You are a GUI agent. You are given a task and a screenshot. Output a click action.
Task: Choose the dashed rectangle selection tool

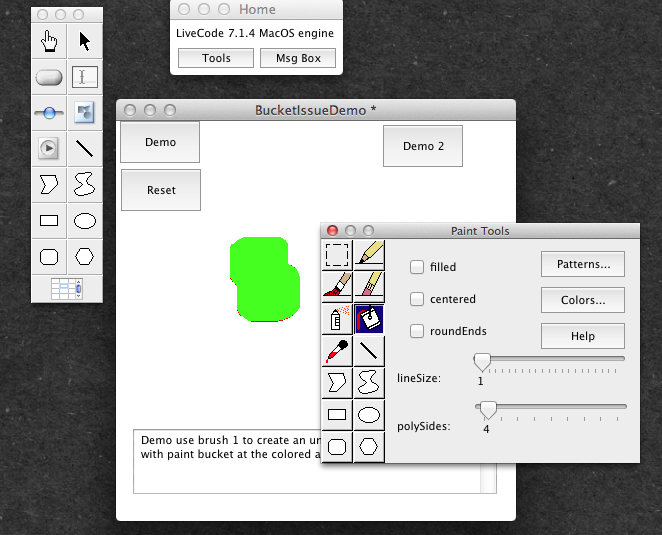click(x=338, y=255)
